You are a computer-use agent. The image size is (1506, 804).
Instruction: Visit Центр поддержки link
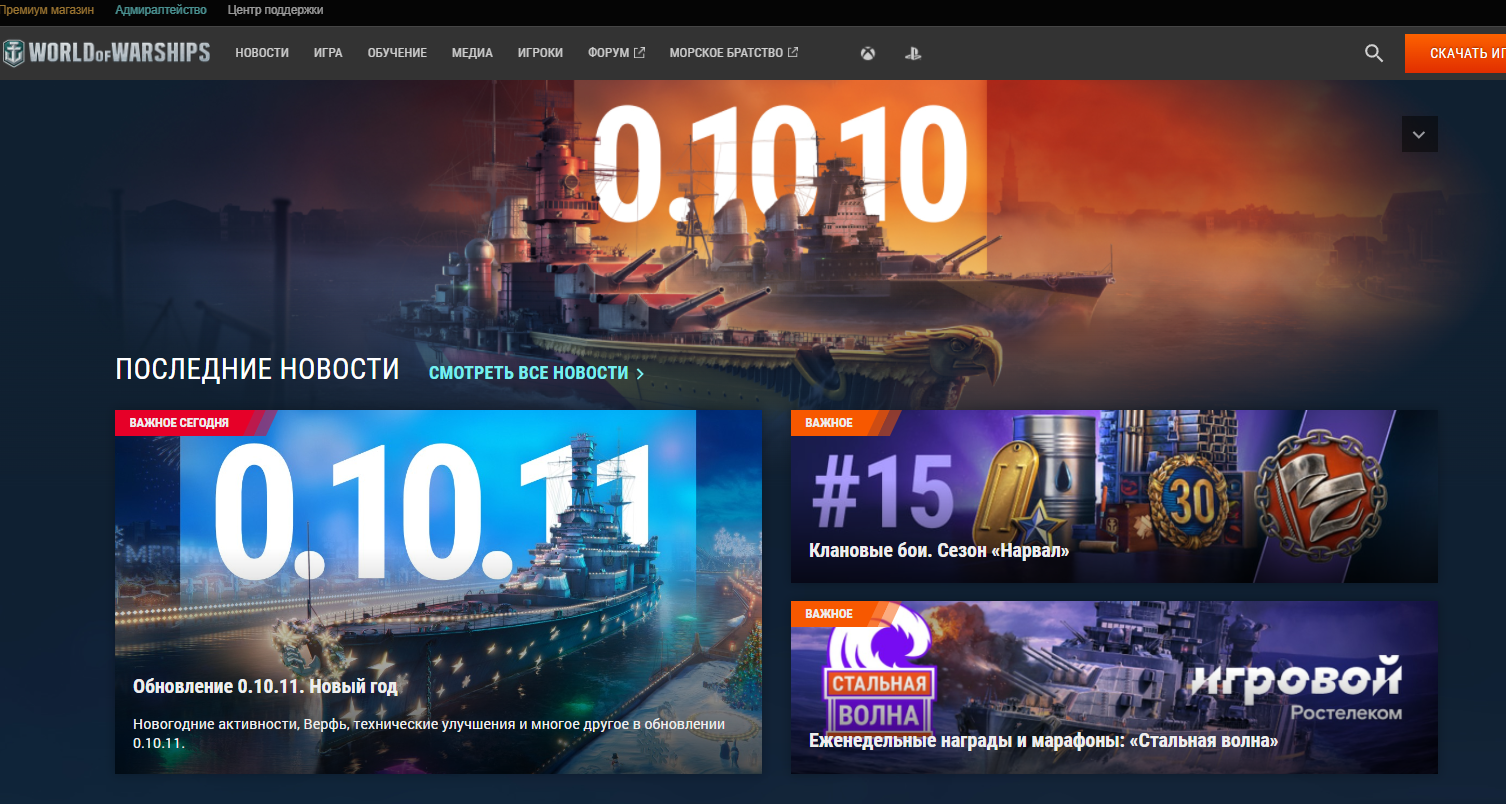[275, 10]
